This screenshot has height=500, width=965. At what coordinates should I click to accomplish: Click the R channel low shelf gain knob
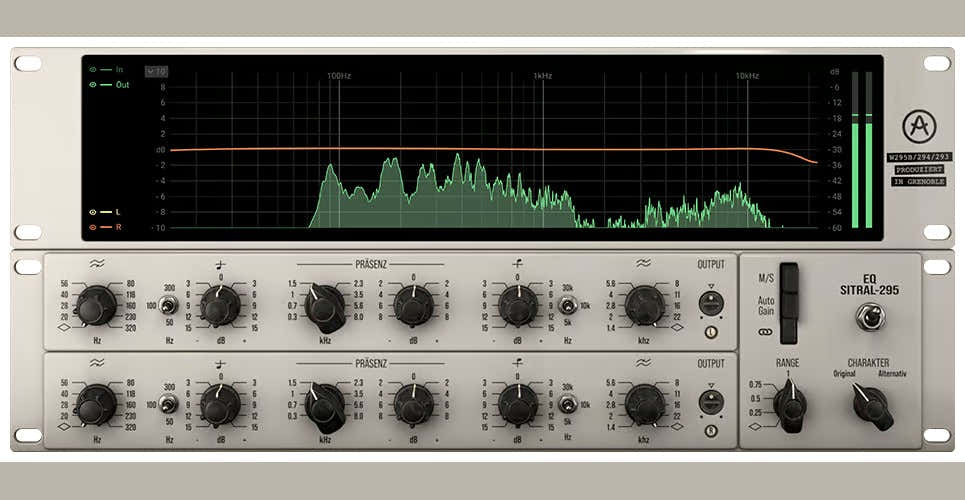tap(220, 405)
